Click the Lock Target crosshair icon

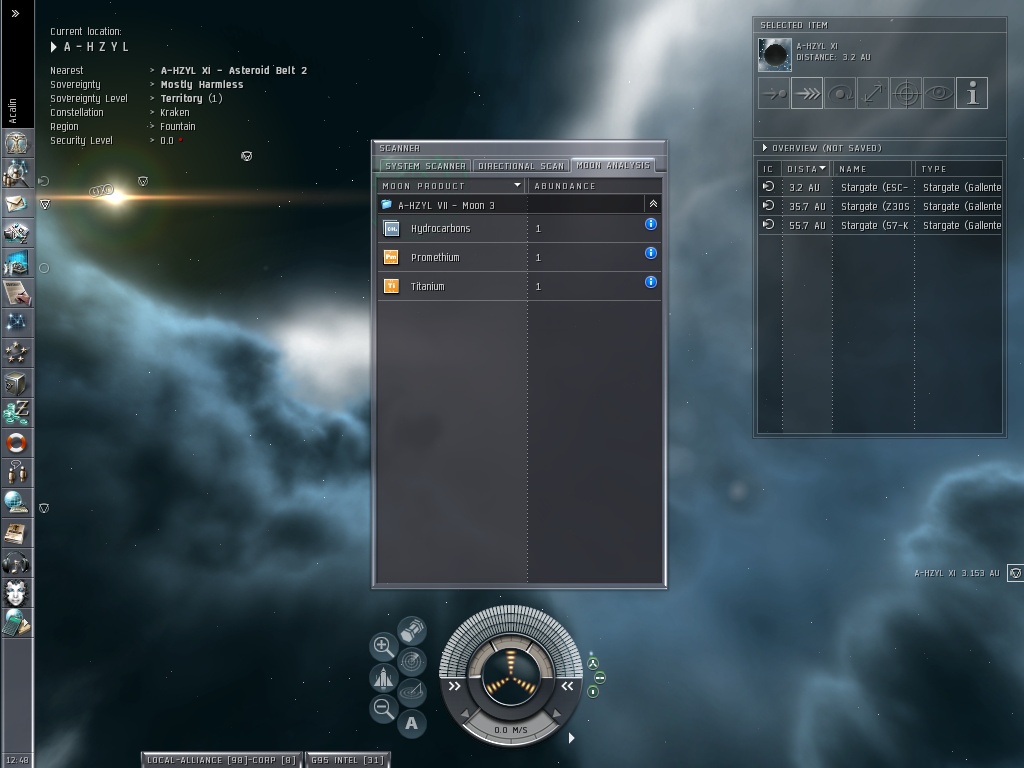[x=906, y=93]
